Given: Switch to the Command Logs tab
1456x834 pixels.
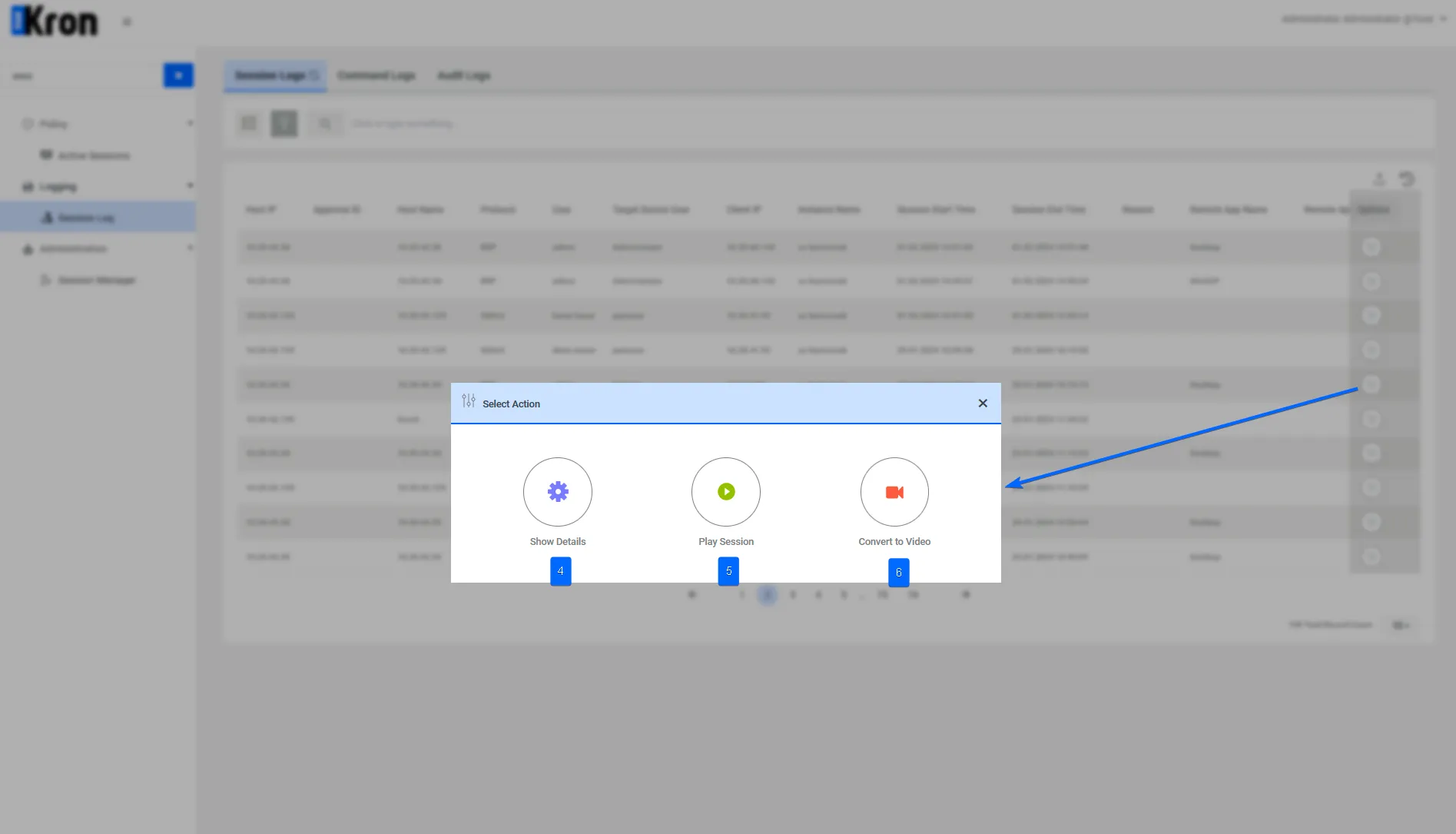Looking at the screenshot, I should [376, 75].
